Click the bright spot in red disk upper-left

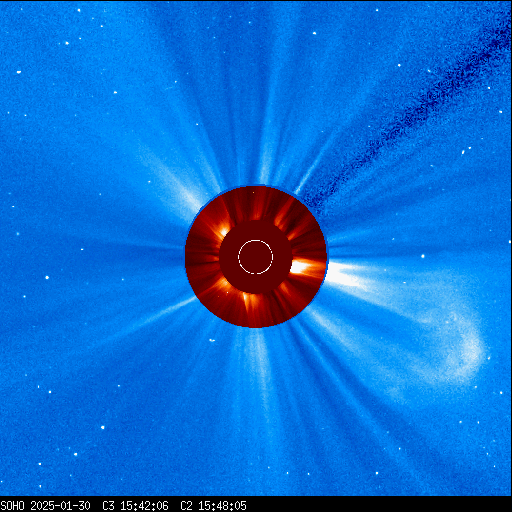[x=224, y=231]
